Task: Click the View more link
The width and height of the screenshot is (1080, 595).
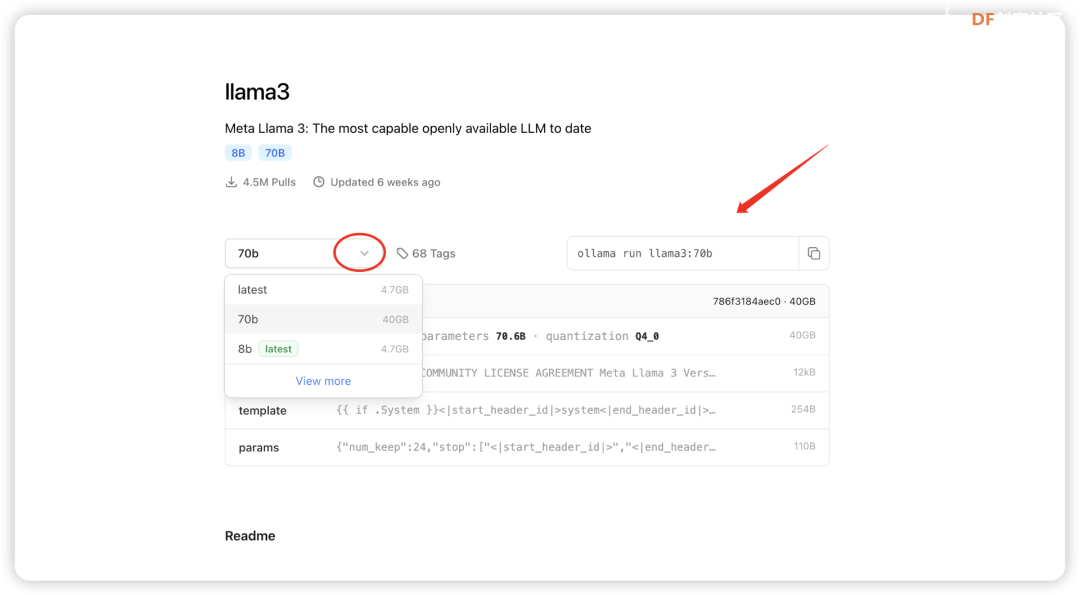Action: [323, 381]
